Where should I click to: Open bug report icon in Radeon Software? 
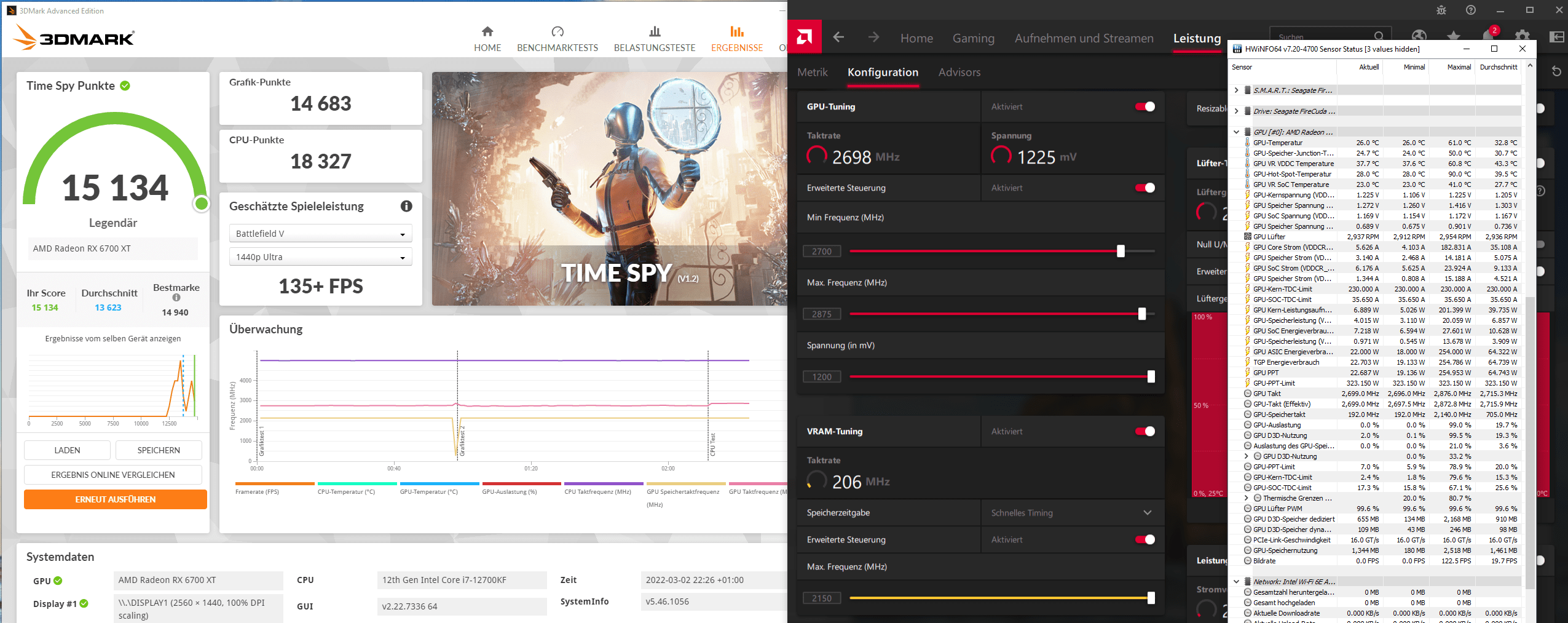click(x=1441, y=10)
